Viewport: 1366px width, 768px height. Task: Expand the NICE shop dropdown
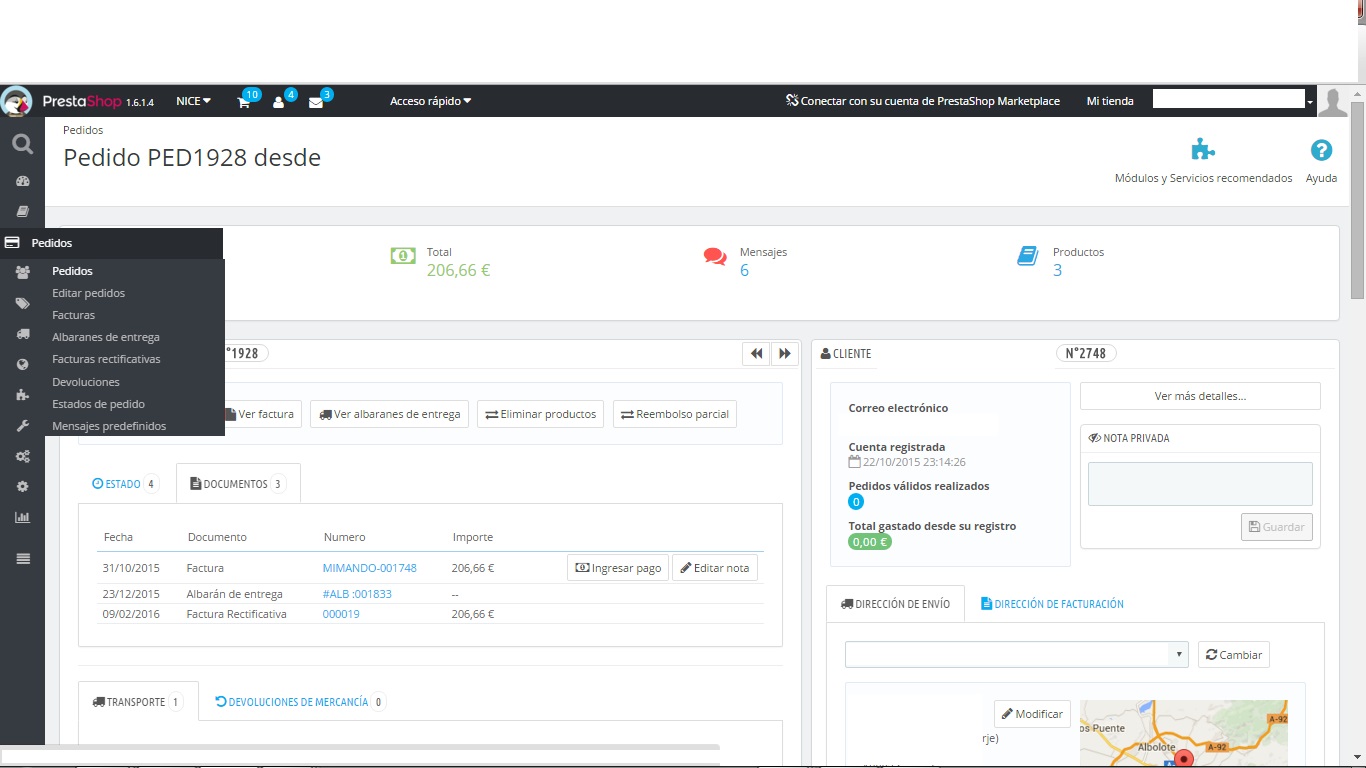(193, 101)
